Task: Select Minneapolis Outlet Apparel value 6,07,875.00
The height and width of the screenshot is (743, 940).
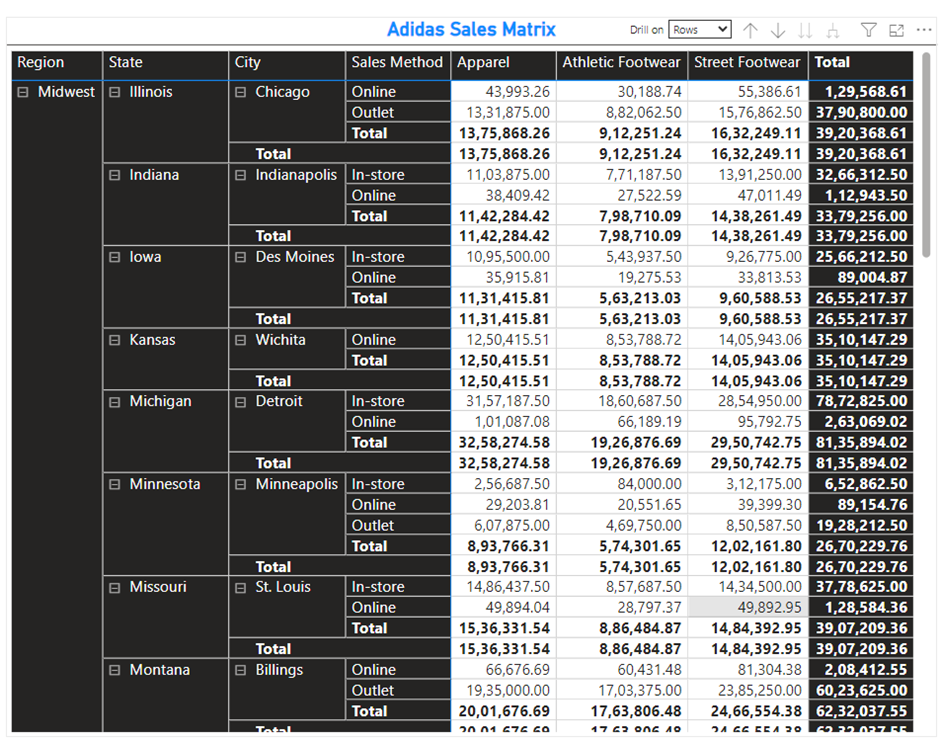Action: click(504, 525)
